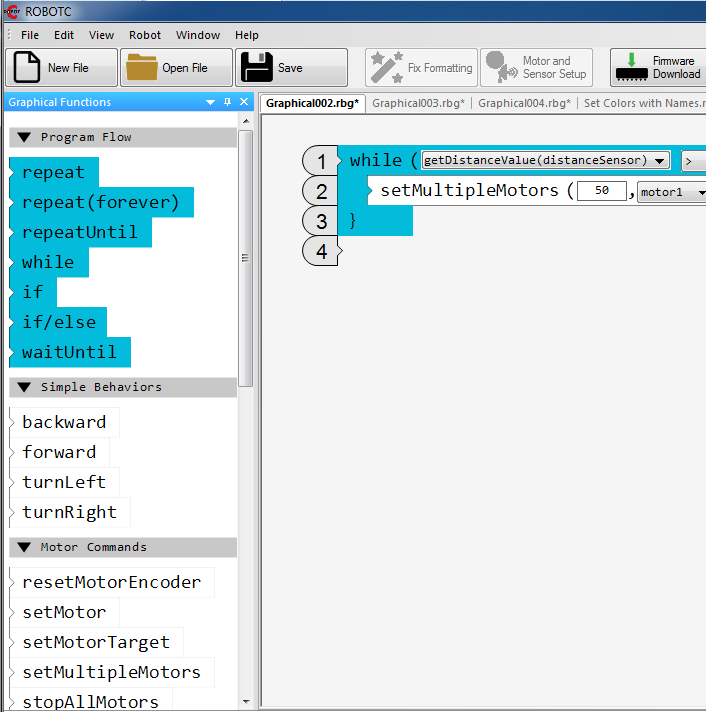Select the setMotorTarget block

(x=96, y=642)
